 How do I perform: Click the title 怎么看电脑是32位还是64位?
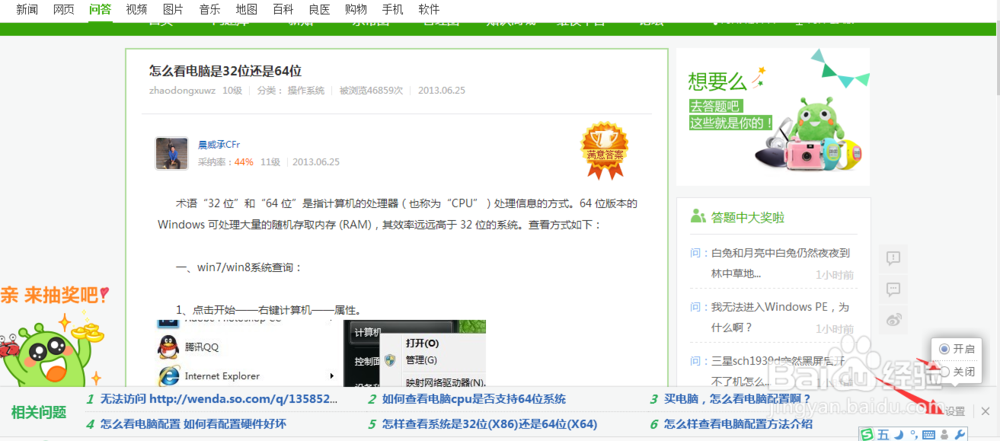click(x=225, y=70)
